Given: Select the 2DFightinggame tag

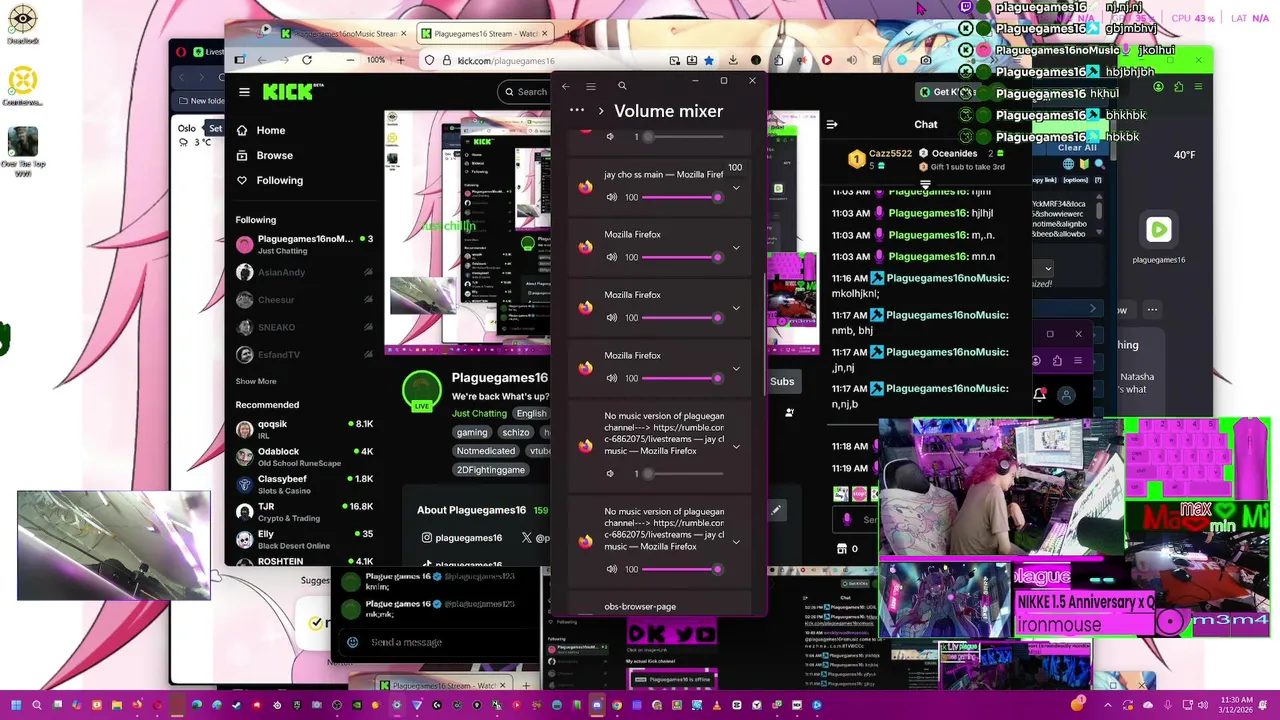Looking at the screenshot, I should click(491, 470).
